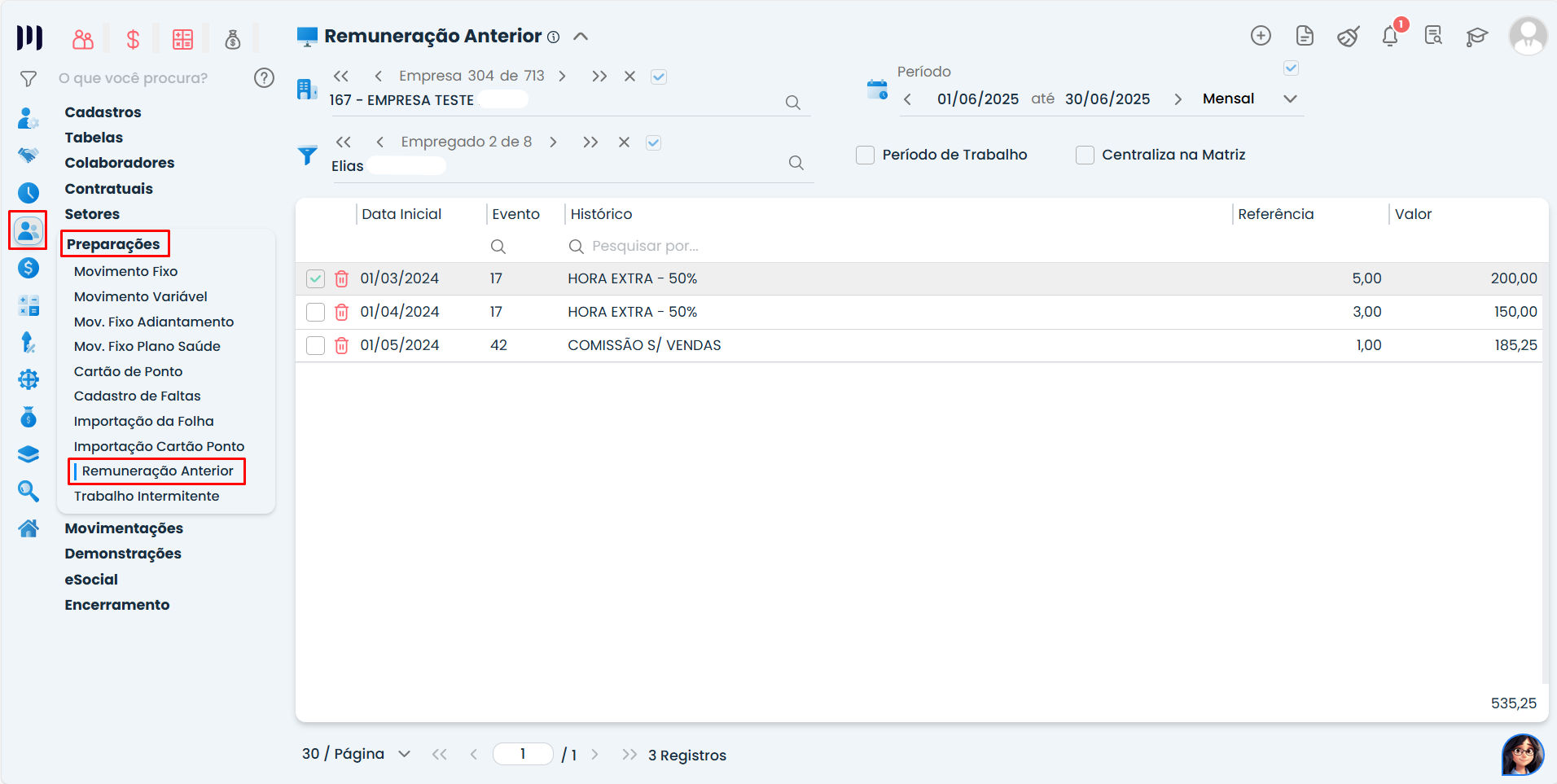Open Movimento Variável menu item
This screenshot has width=1557, height=784.
click(x=140, y=296)
